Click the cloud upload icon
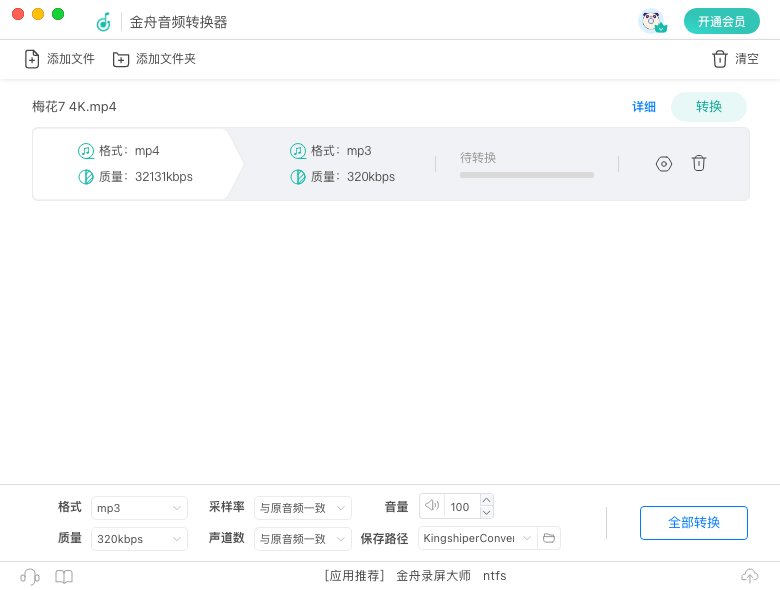 (750, 576)
